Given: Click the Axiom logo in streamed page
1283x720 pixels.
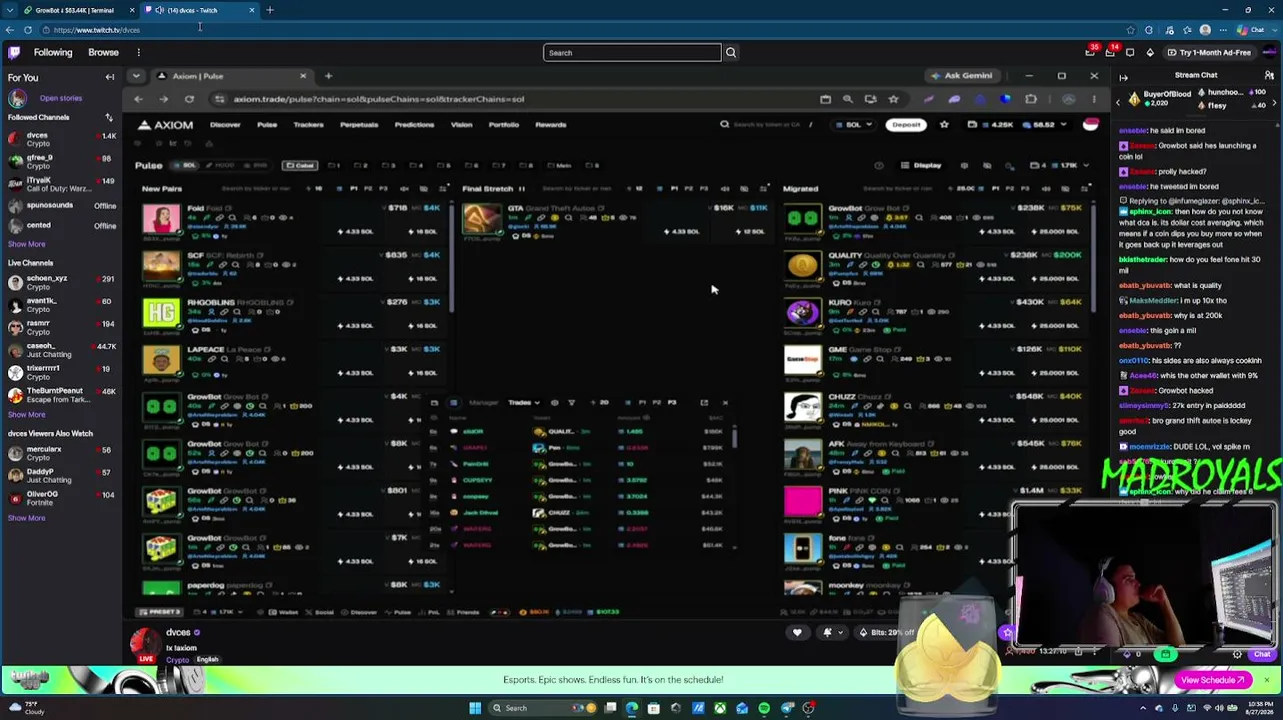Looking at the screenshot, I should click(x=166, y=125).
